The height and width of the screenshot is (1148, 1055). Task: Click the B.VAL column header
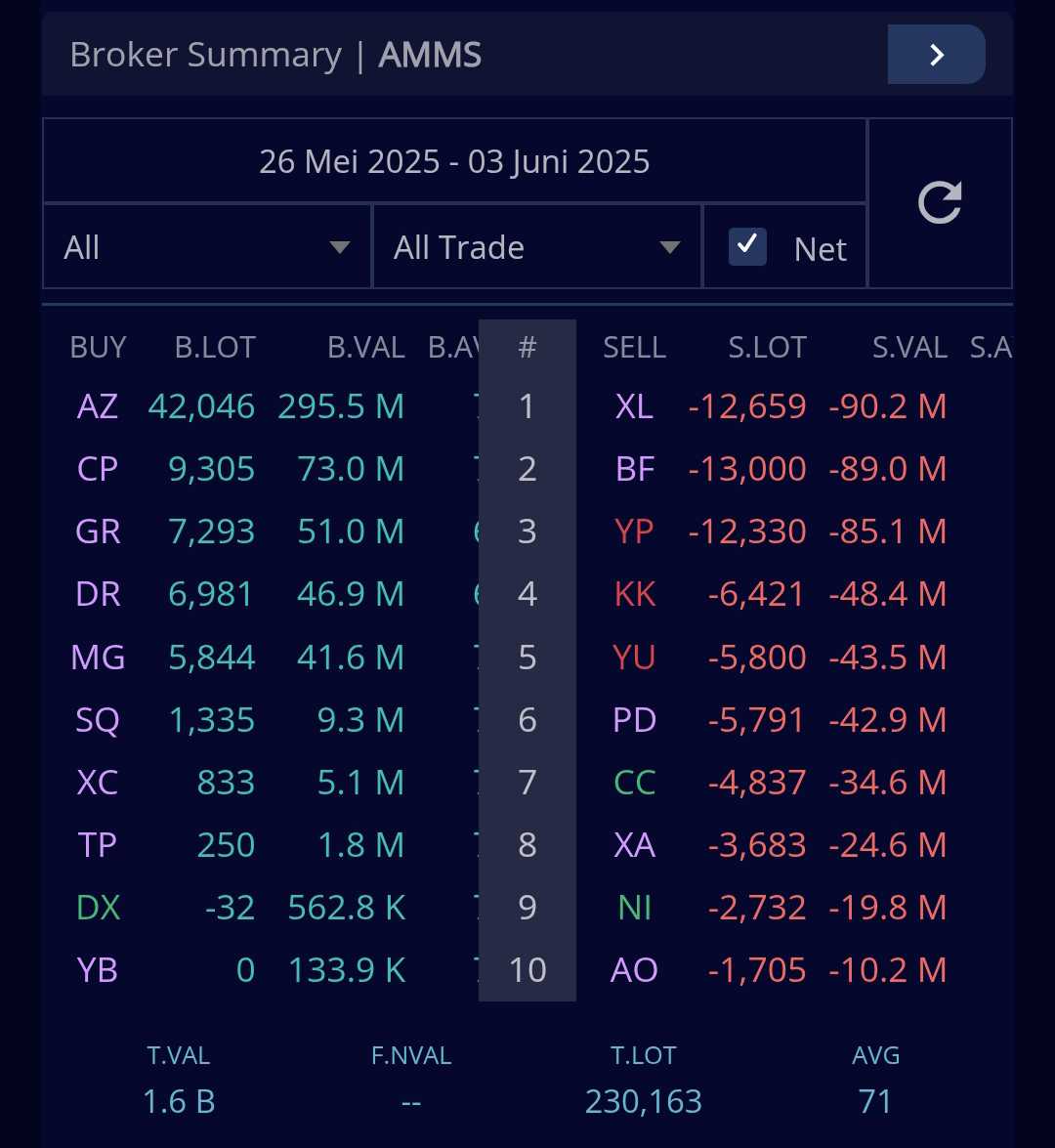point(365,348)
